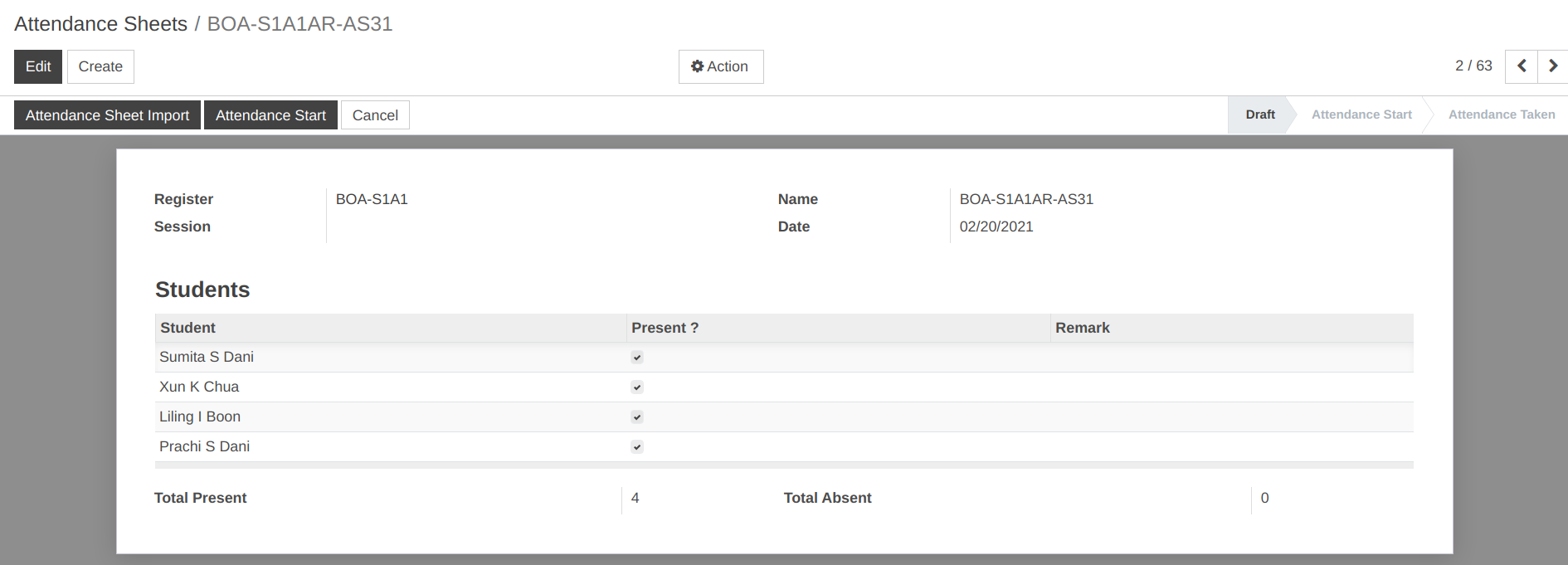1568x565 pixels.
Task: Click the Total Absent value 0
Action: (1264, 498)
